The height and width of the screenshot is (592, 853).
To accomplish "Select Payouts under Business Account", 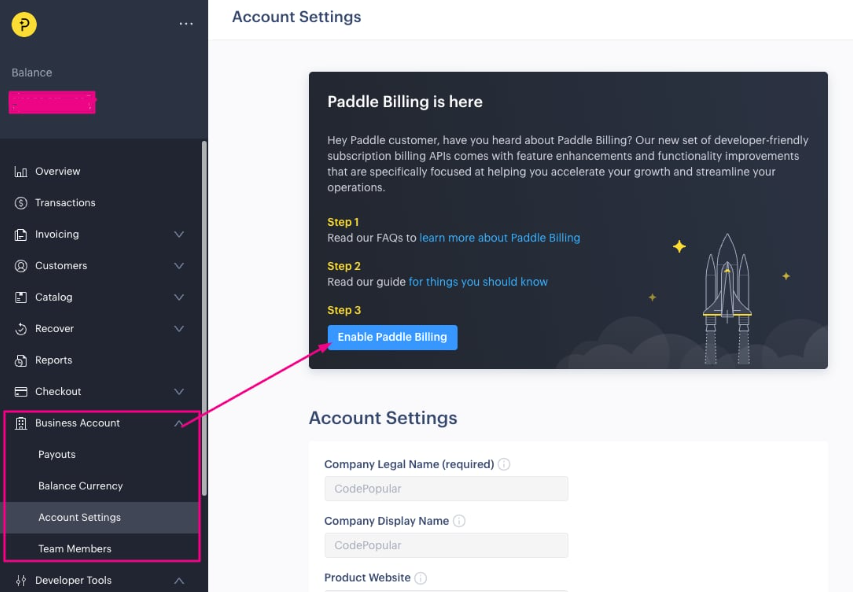I will (x=57, y=454).
